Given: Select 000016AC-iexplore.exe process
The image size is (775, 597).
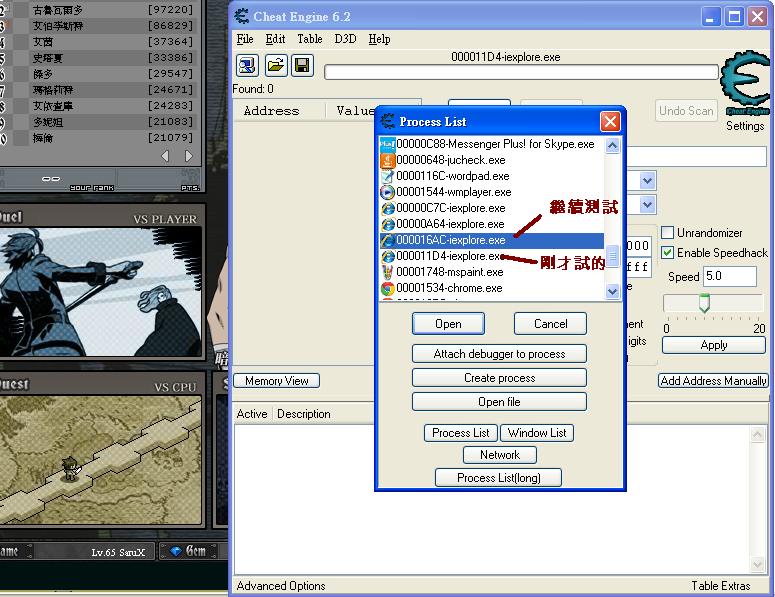Looking at the screenshot, I should (492, 240).
